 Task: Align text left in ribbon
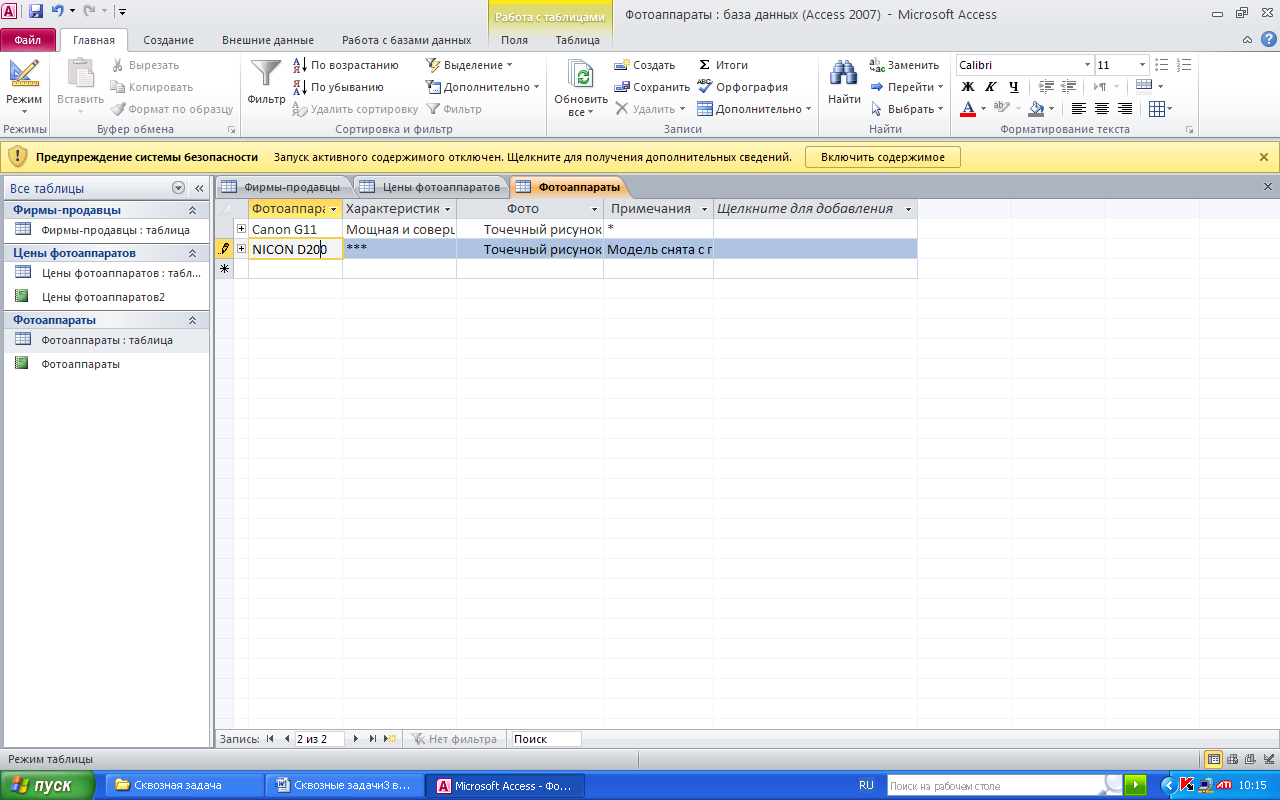click(1079, 109)
